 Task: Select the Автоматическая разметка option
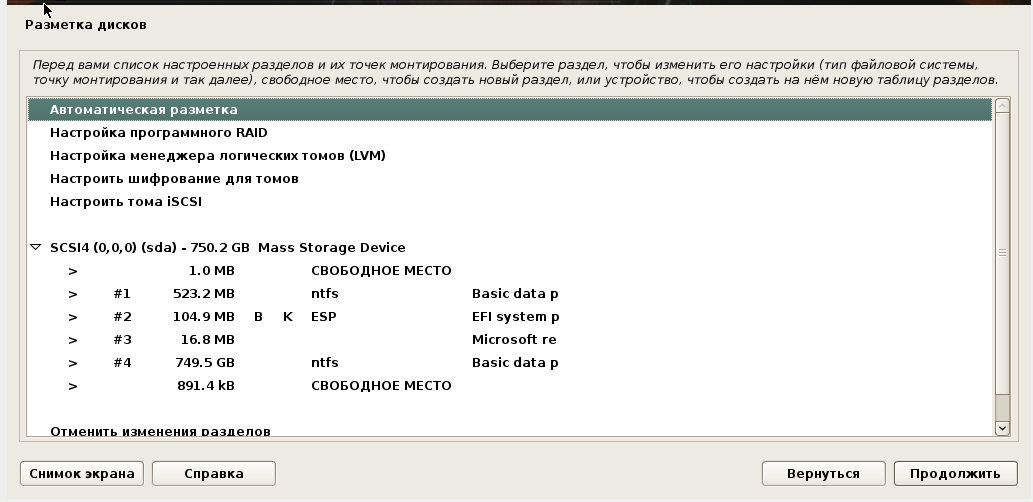point(144,110)
